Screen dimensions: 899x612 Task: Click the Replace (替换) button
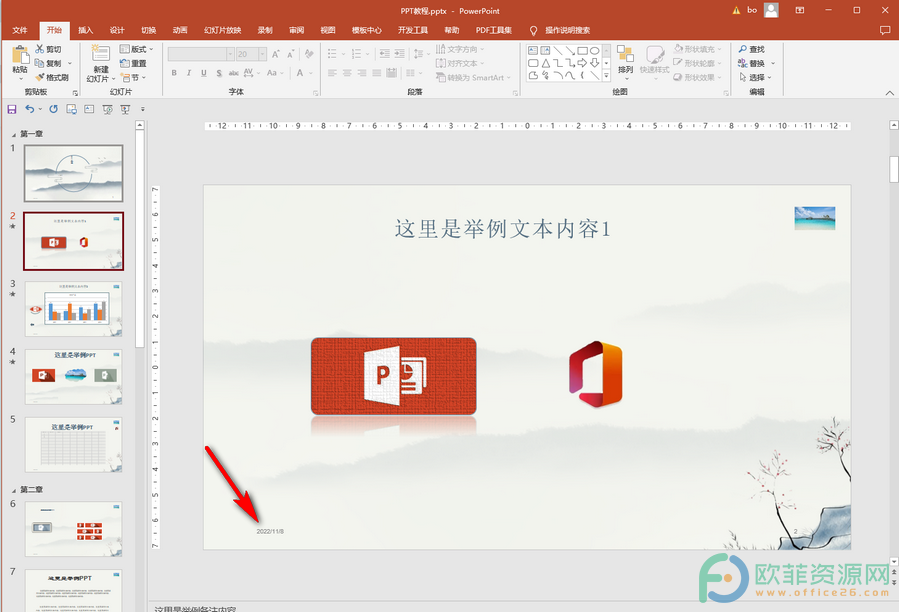pyautogui.click(x=752, y=63)
